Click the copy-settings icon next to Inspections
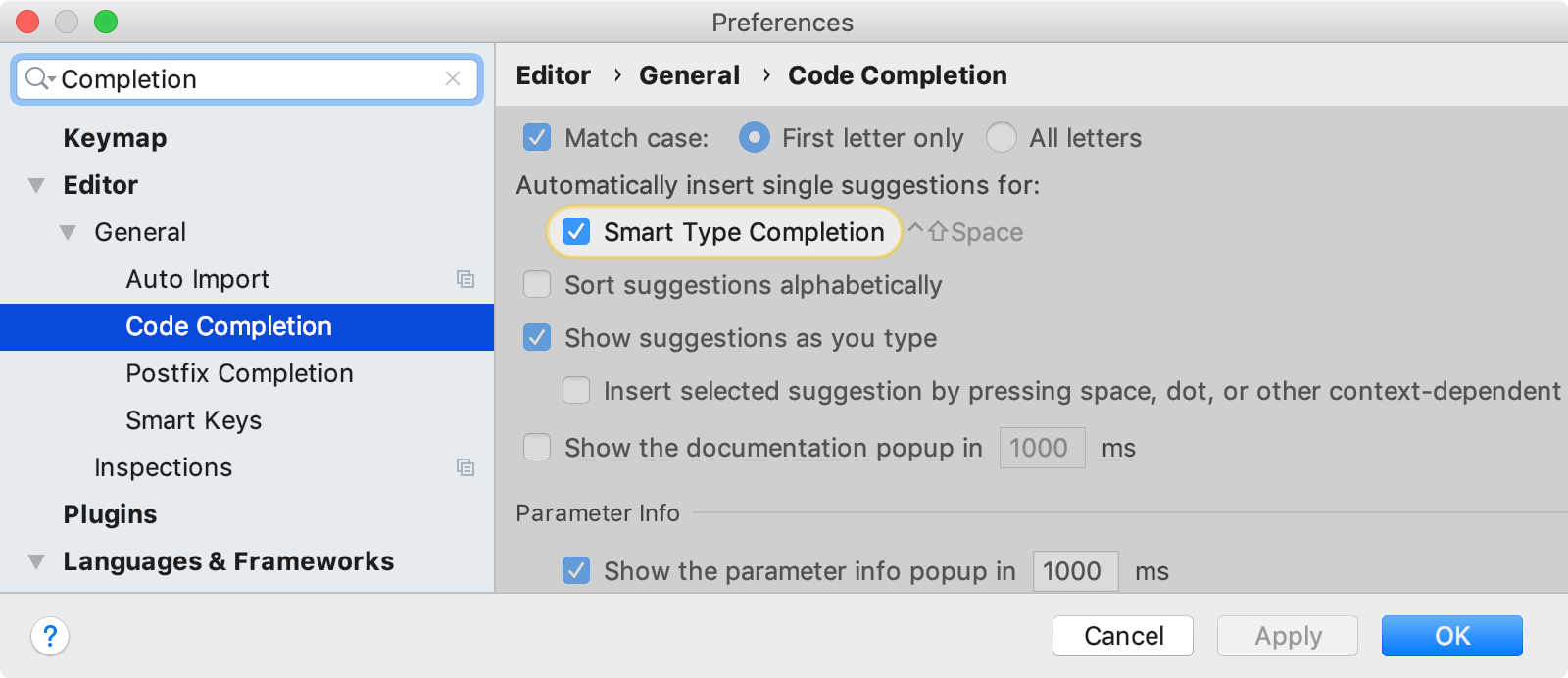This screenshot has width=1568, height=678. pyautogui.click(x=467, y=468)
